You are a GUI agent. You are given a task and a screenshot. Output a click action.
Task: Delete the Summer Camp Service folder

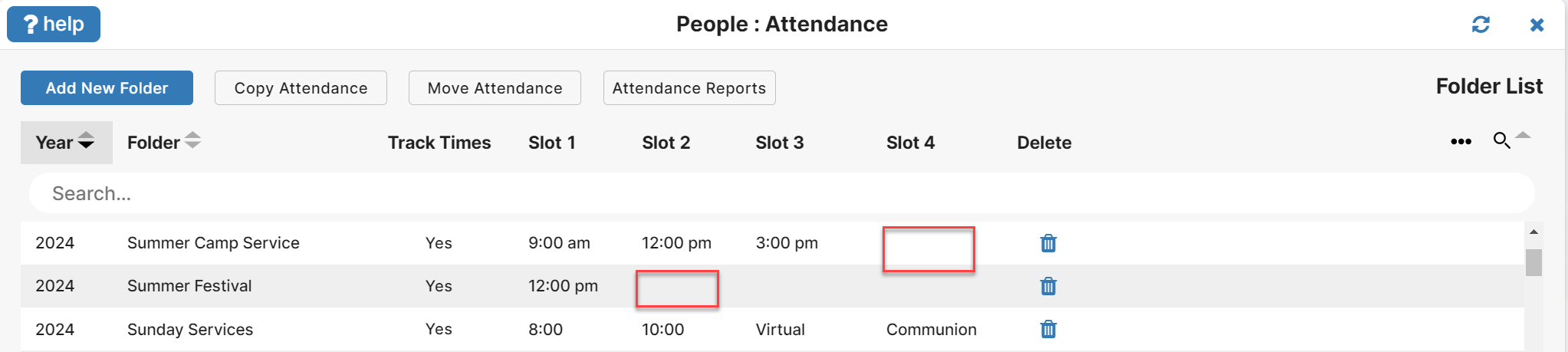(x=1048, y=243)
